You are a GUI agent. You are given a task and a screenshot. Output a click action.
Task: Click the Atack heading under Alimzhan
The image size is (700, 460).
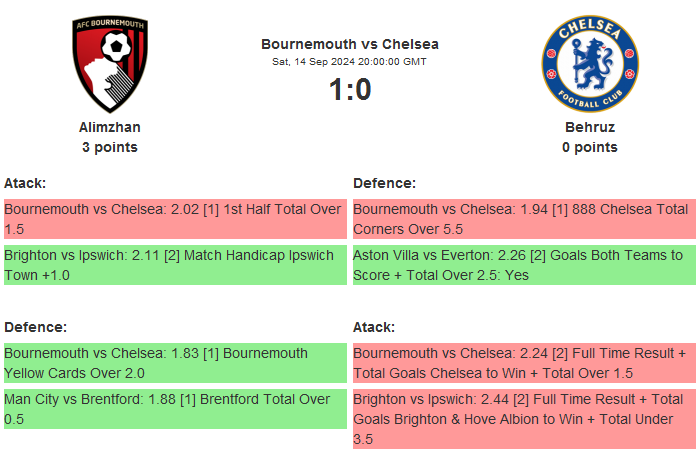(x=25, y=183)
